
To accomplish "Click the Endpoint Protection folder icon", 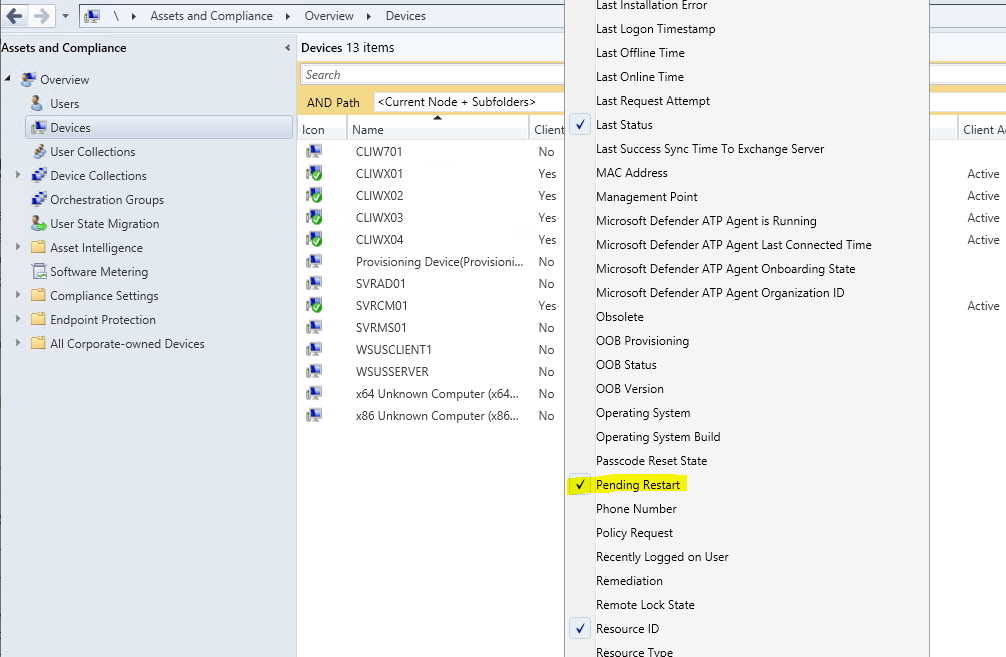I will tap(38, 319).
